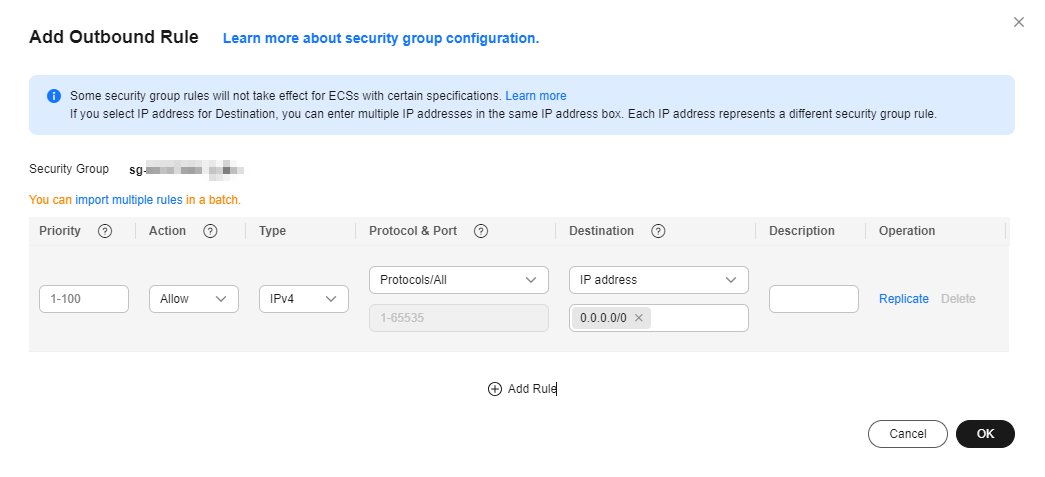Click the Priority 1-100 input field

84,299
